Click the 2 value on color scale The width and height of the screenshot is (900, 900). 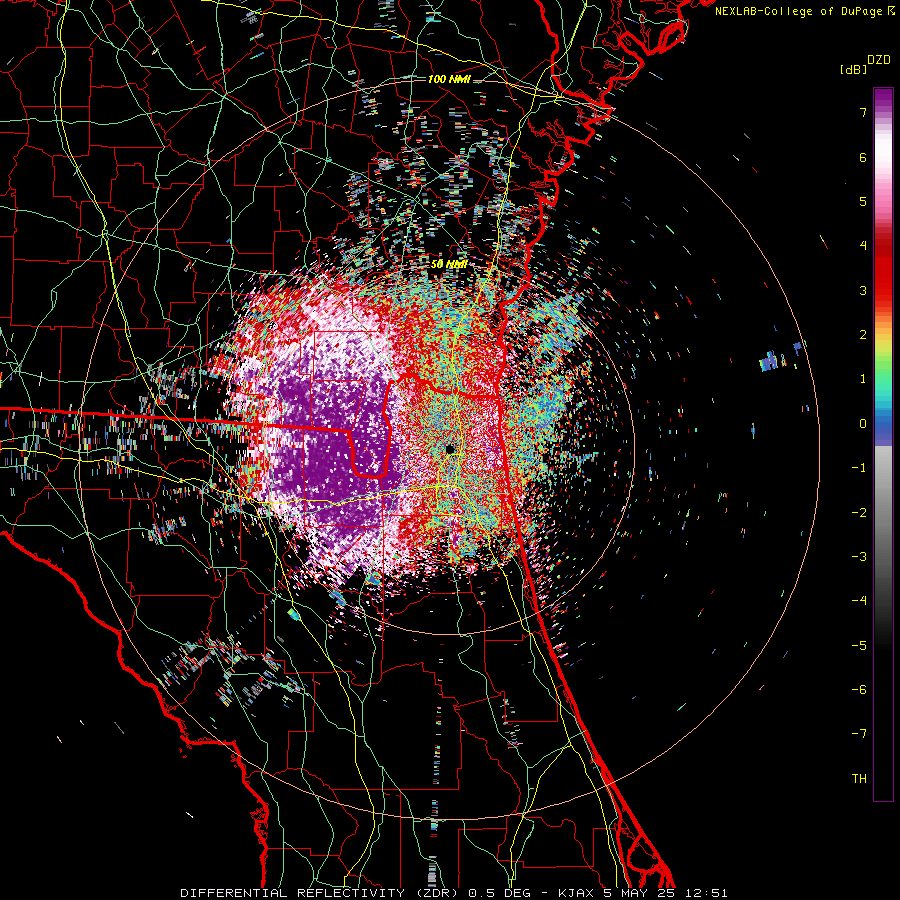(x=863, y=335)
